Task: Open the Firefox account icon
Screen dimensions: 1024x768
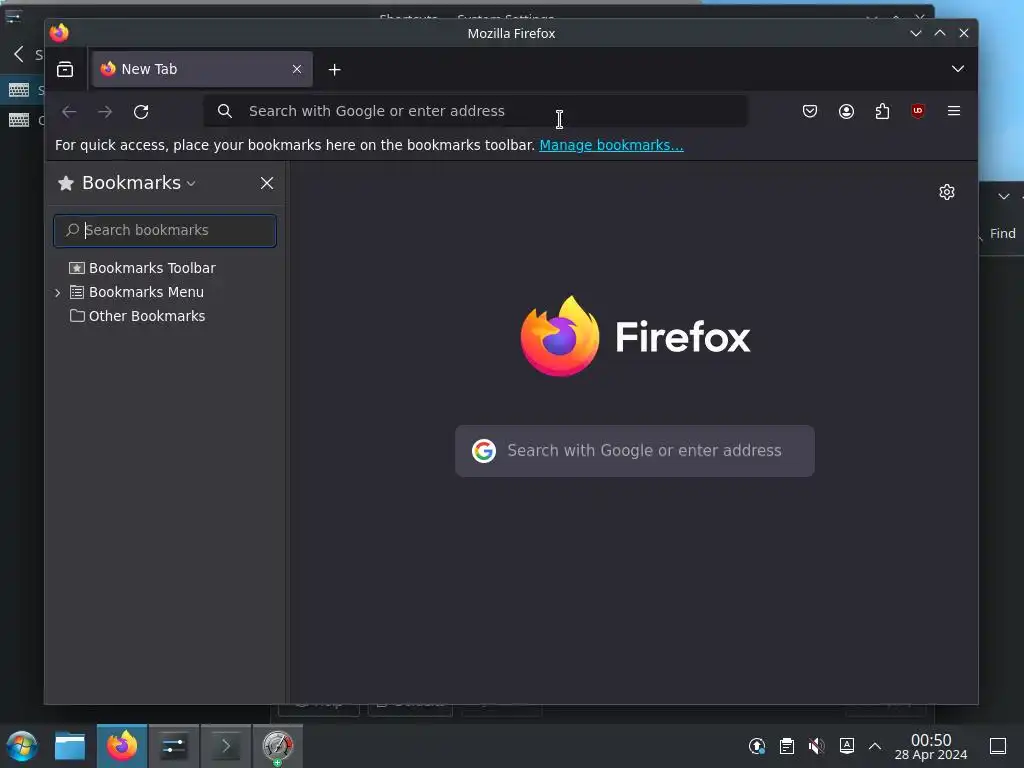Action: tap(846, 111)
